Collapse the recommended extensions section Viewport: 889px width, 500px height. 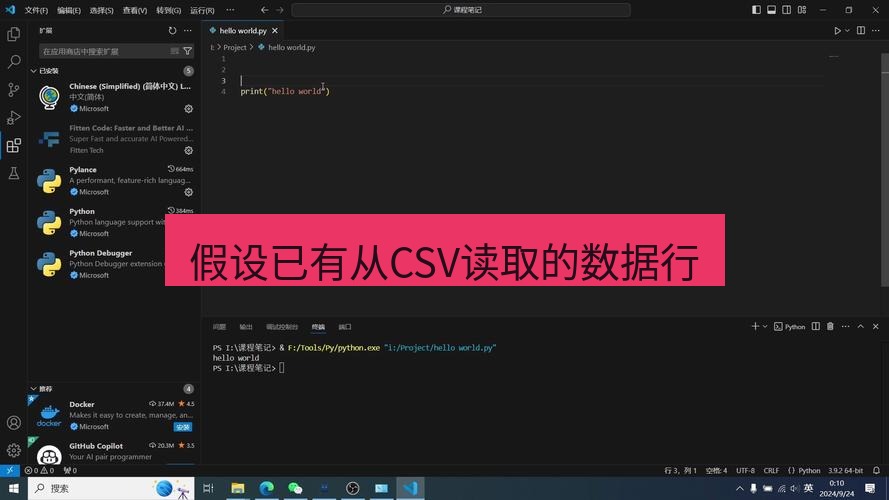[33, 389]
